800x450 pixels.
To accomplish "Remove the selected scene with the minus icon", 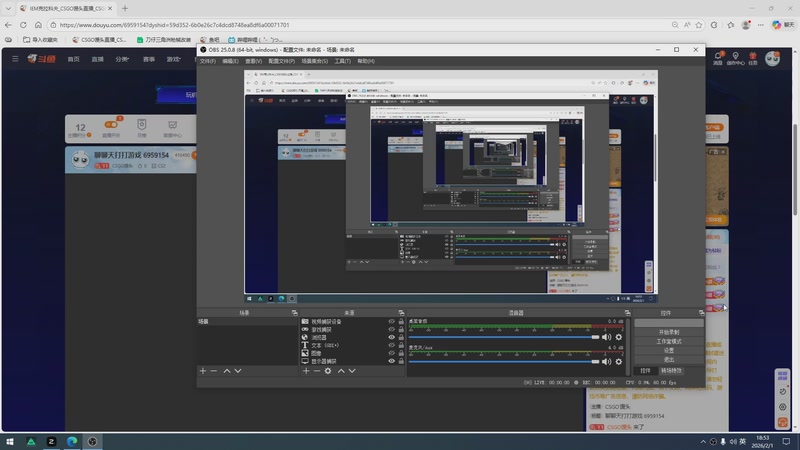I will coord(214,371).
